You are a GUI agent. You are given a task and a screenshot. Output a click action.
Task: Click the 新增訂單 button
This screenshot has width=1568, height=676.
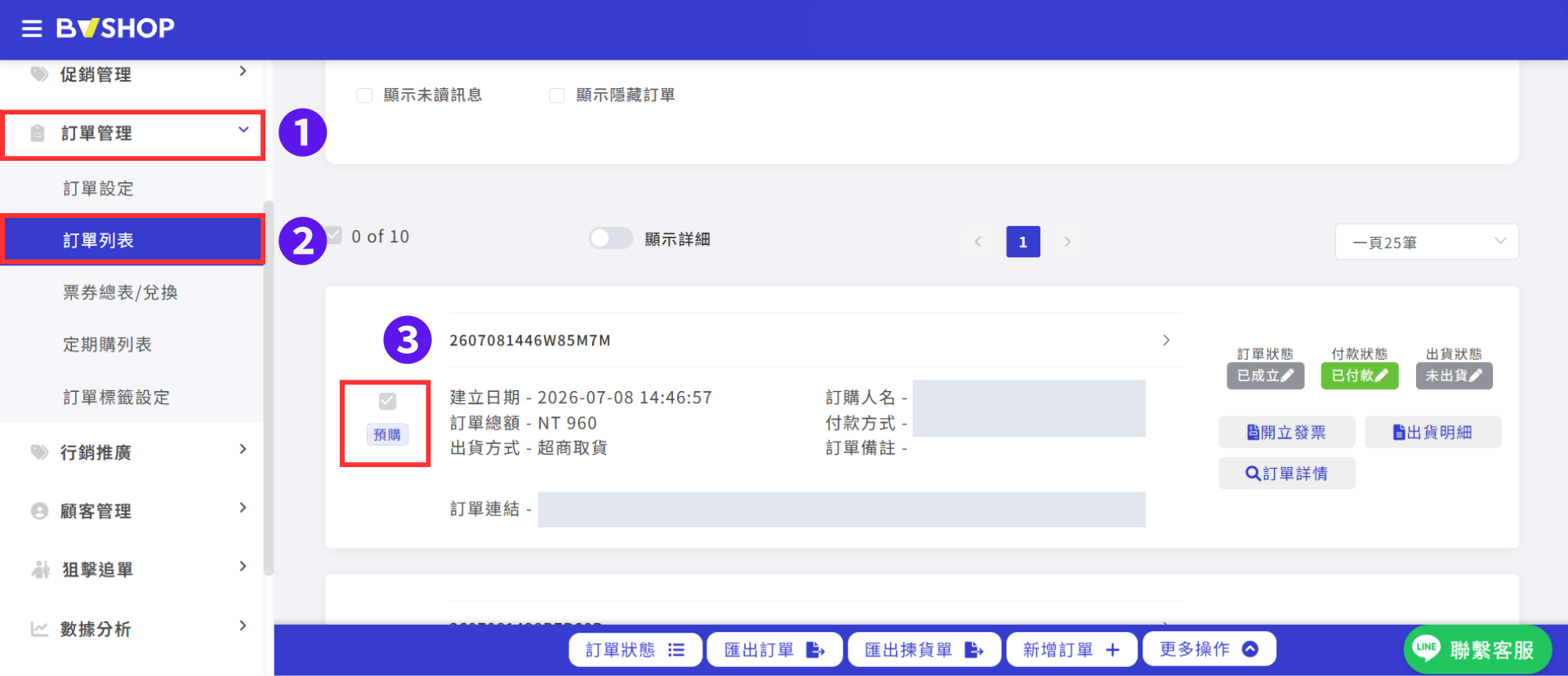coord(1071,649)
